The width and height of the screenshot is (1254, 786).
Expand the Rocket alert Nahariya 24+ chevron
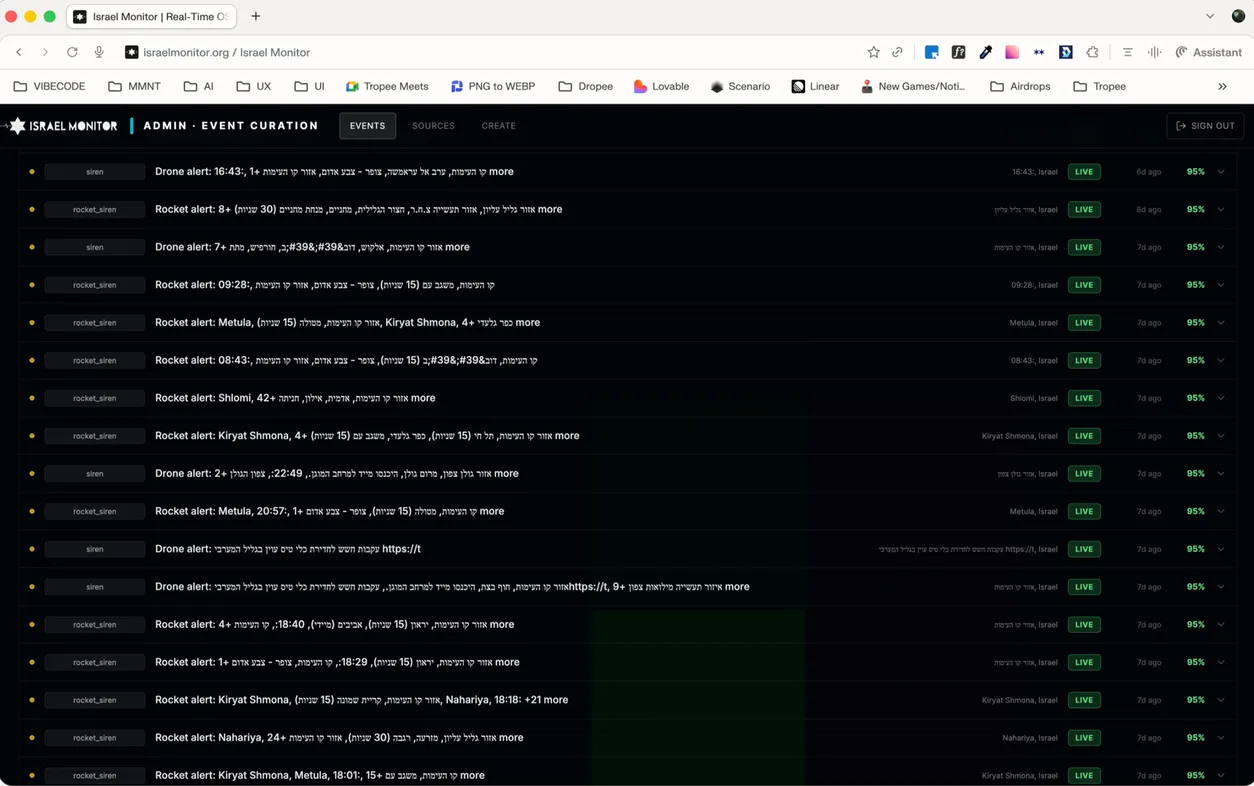point(1220,738)
